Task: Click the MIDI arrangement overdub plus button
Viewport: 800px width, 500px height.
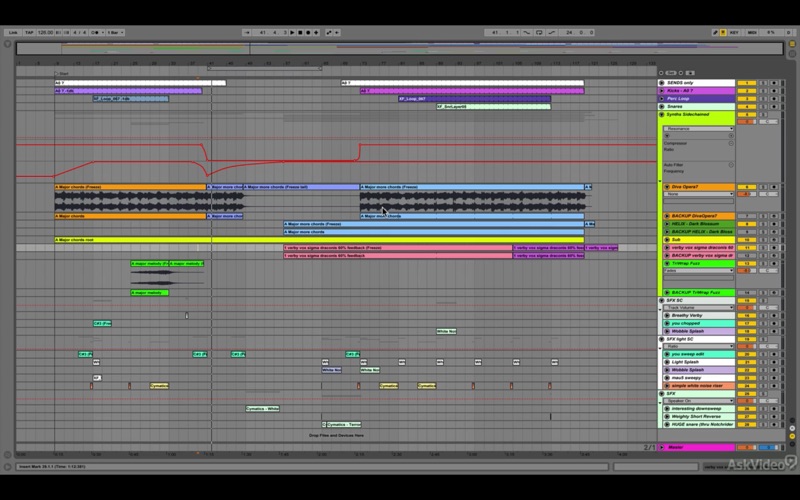Action: pos(316,33)
